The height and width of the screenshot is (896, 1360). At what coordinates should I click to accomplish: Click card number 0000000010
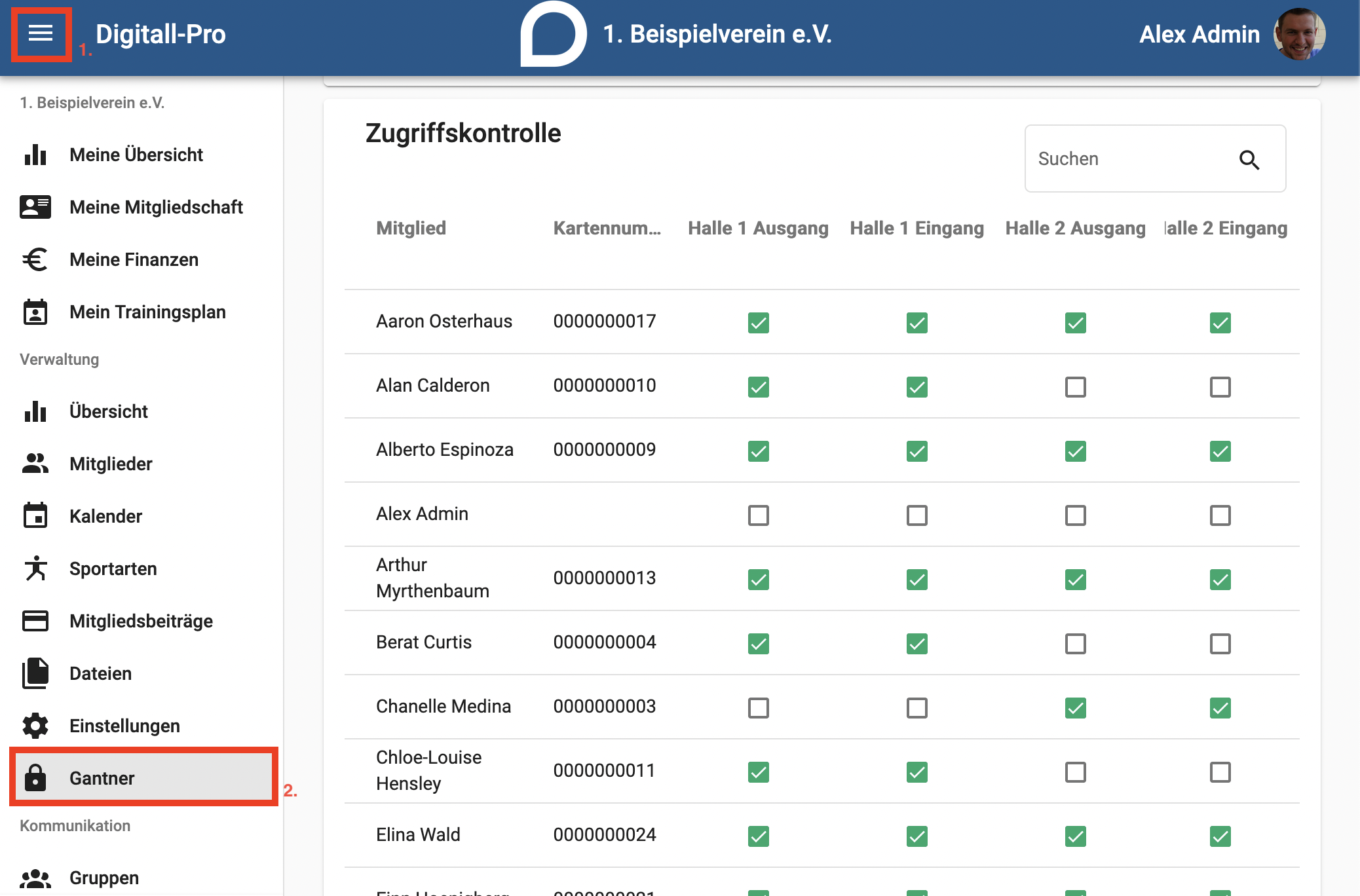[605, 385]
